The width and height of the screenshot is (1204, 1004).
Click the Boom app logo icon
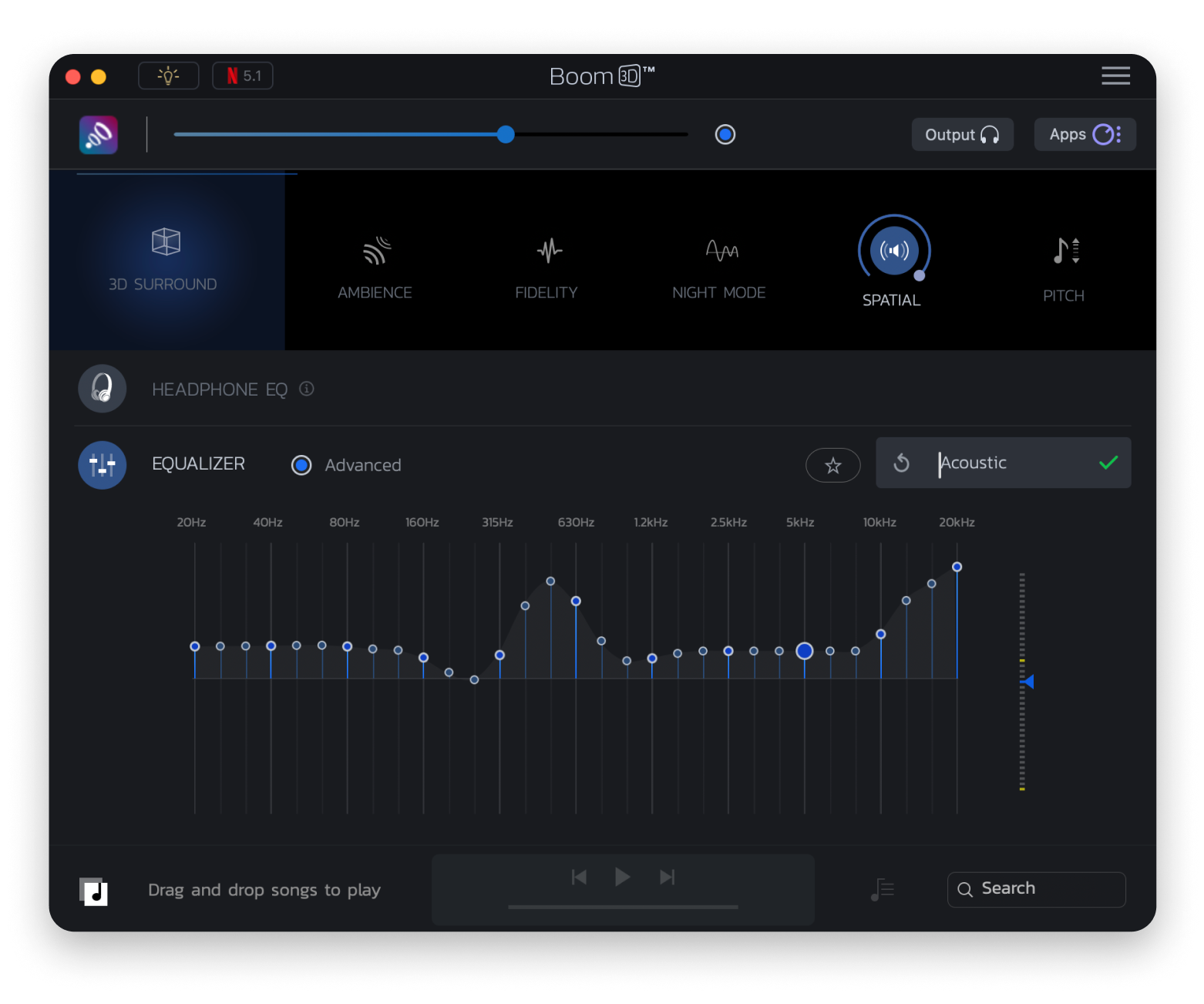(99, 135)
